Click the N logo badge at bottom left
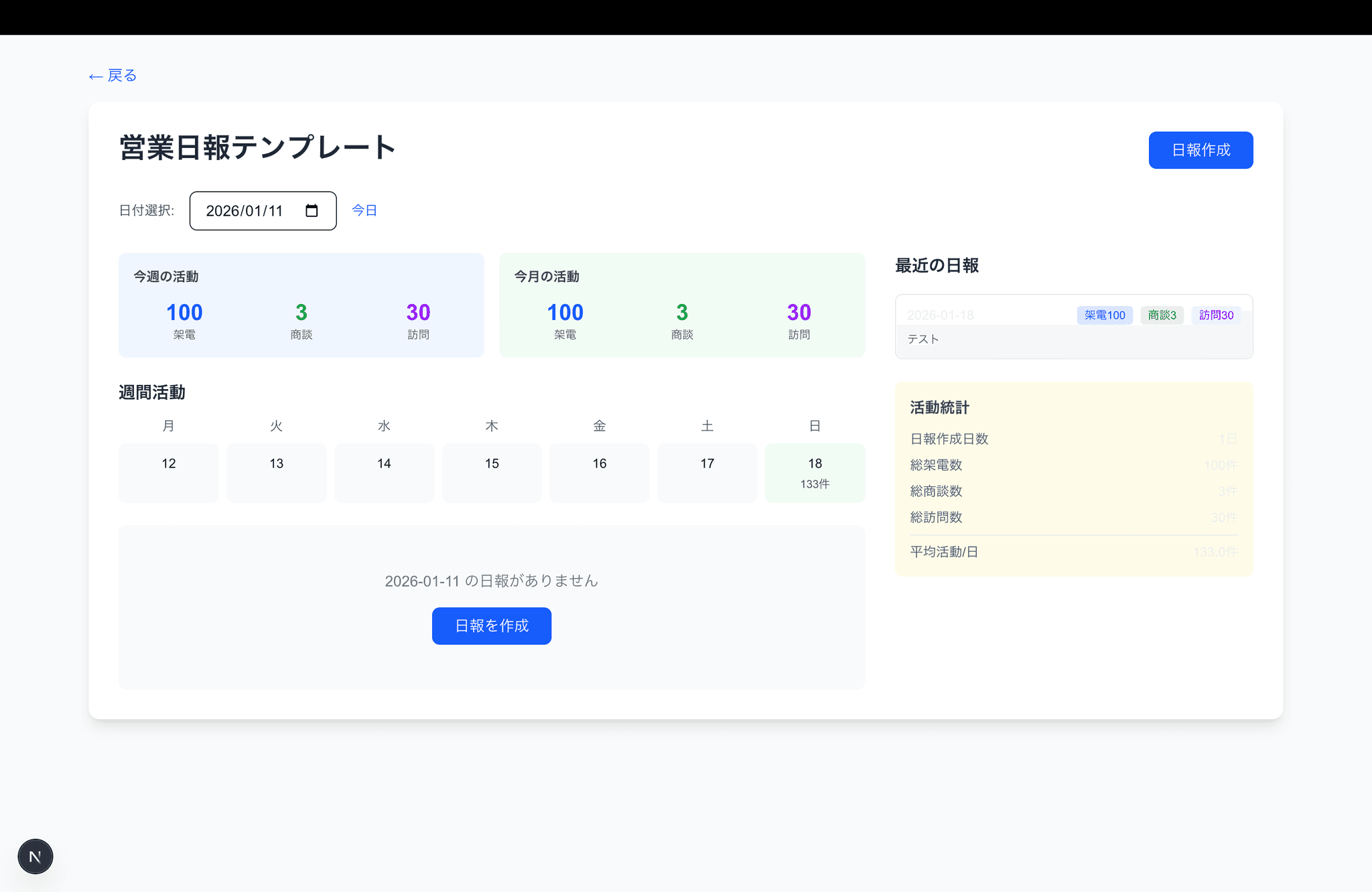Viewport: 1372px width, 892px height. 35,856
